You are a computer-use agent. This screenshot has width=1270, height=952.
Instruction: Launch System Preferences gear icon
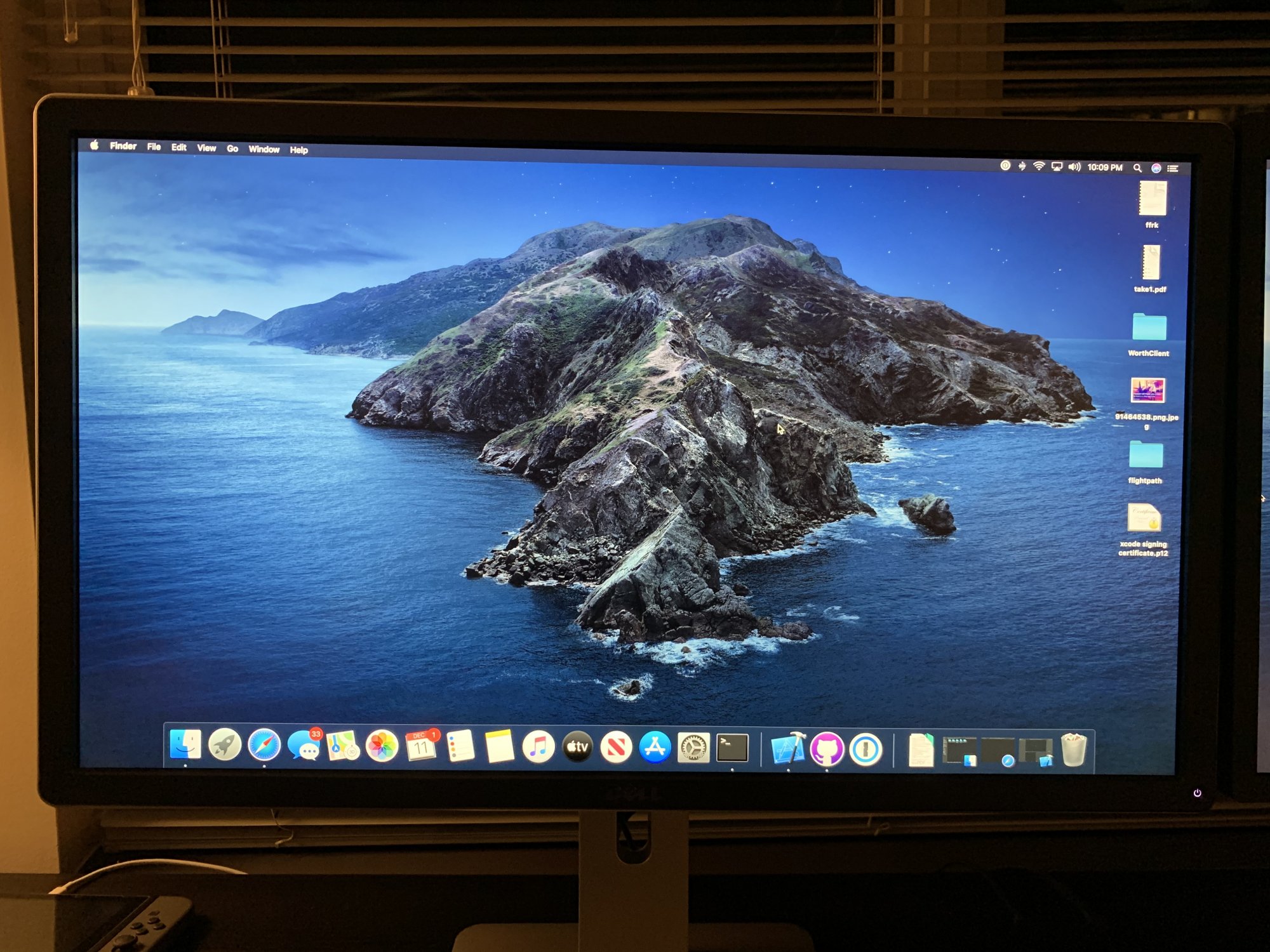pyautogui.click(x=693, y=748)
